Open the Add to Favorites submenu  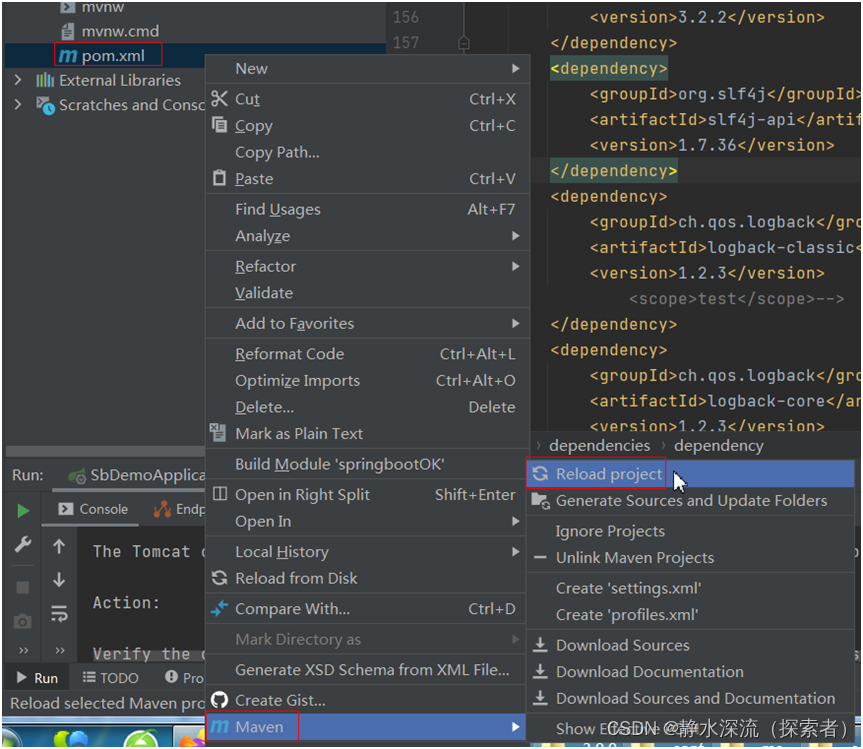click(367, 323)
